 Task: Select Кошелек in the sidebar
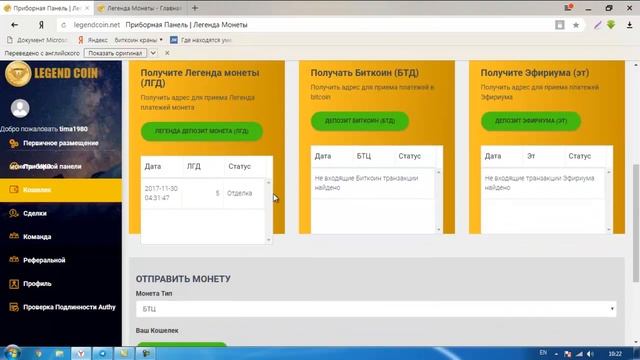tap(61, 190)
